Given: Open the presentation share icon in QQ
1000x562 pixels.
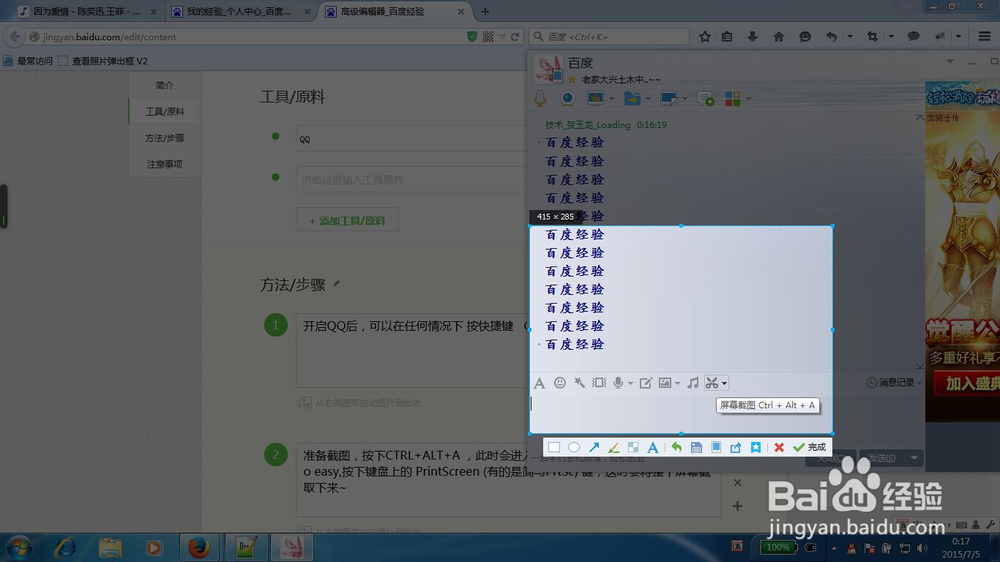Looking at the screenshot, I should coord(595,98).
